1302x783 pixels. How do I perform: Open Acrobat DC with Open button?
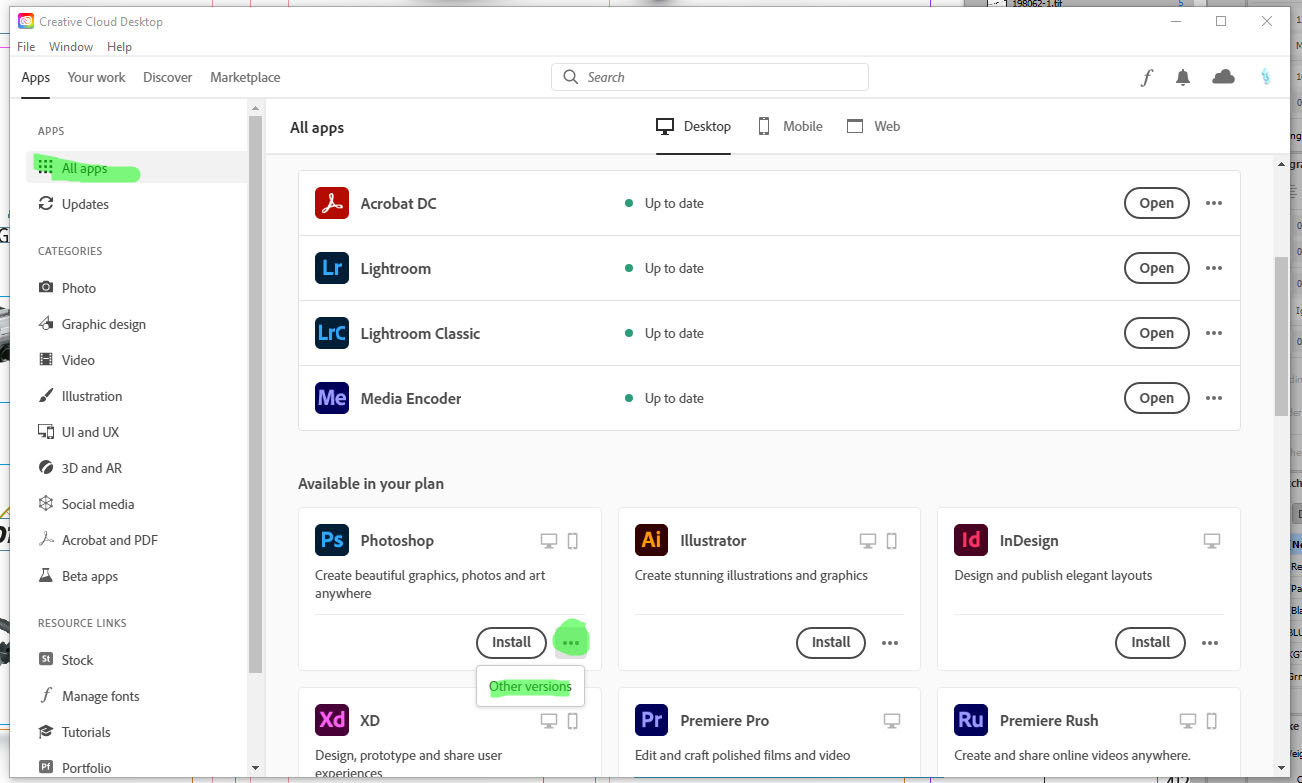1157,203
